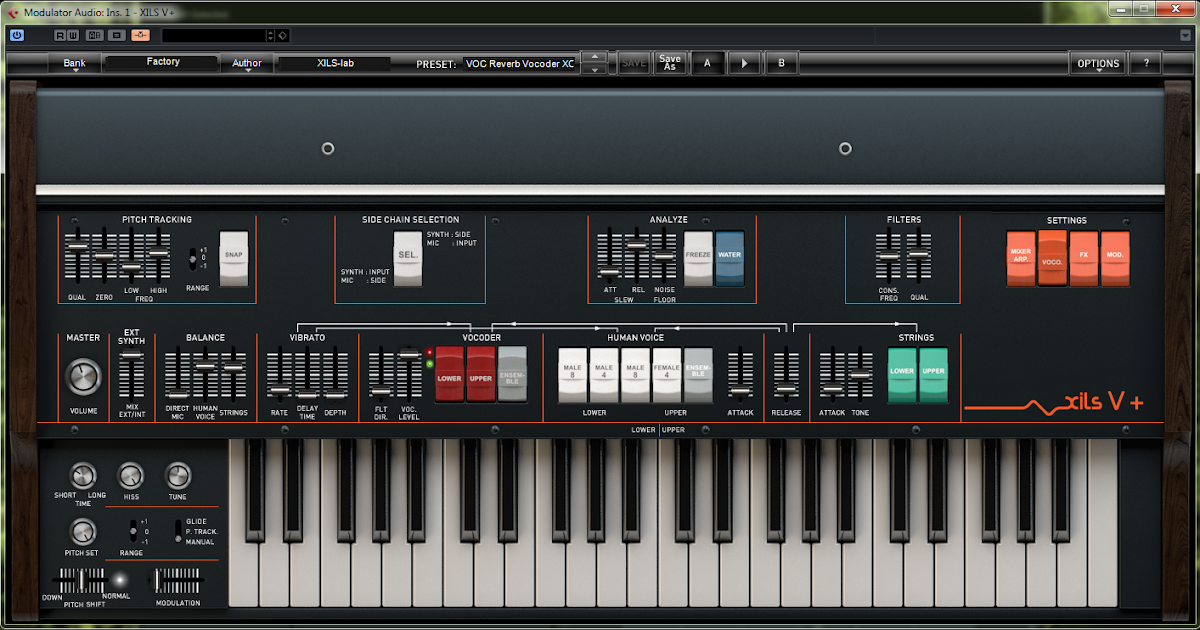
Task: Open the diamond preset management icon
Action: coord(283,35)
